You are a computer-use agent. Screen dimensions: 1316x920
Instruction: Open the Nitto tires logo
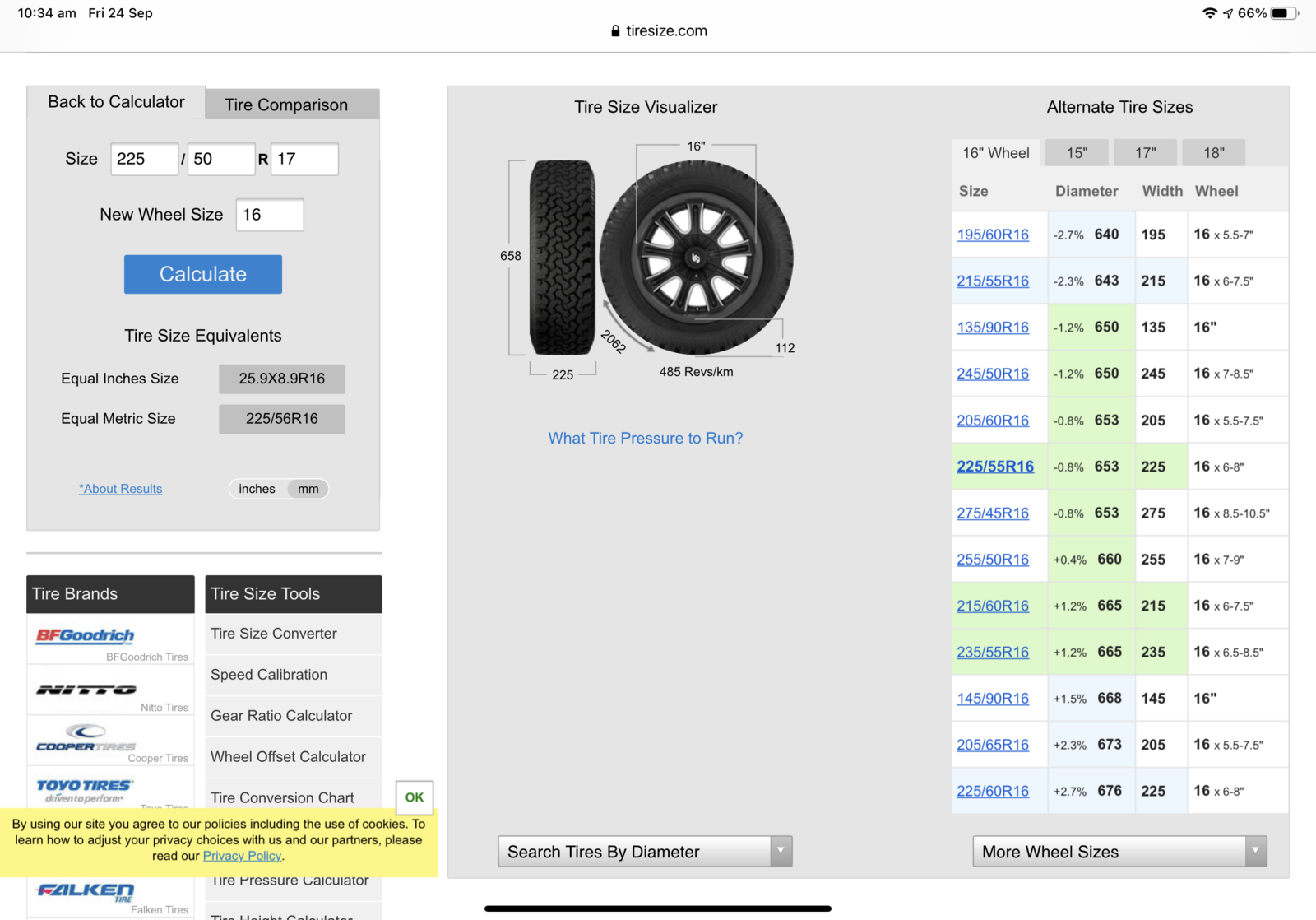pos(86,690)
